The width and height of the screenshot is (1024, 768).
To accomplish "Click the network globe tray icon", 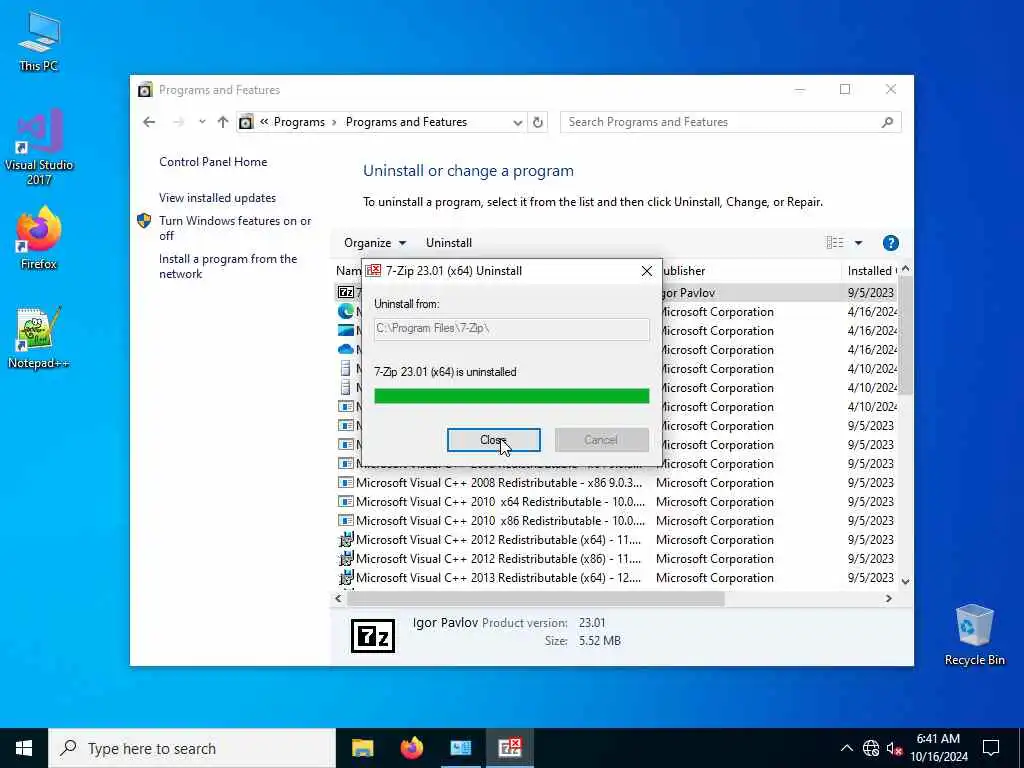I will point(871,748).
